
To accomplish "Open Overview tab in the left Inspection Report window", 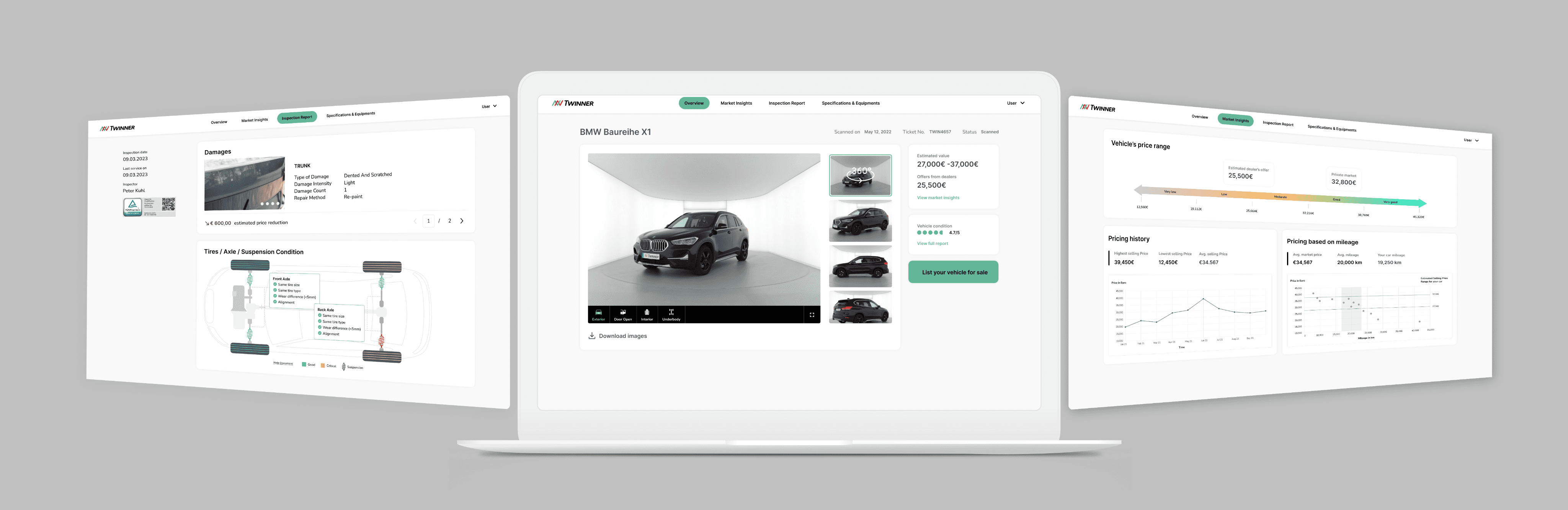I will click(219, 122).
